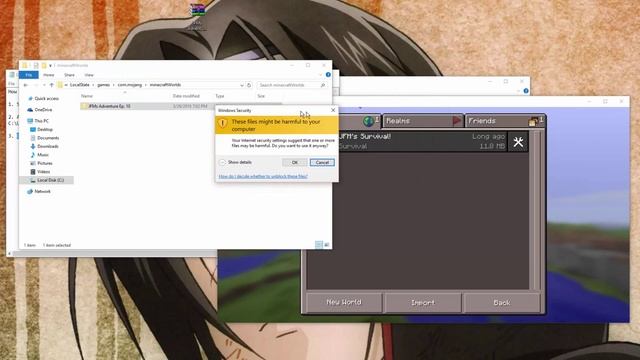640x360 pixels.
Task: Open recent locations dropdown arrow
Action: [x=44, y=85]
